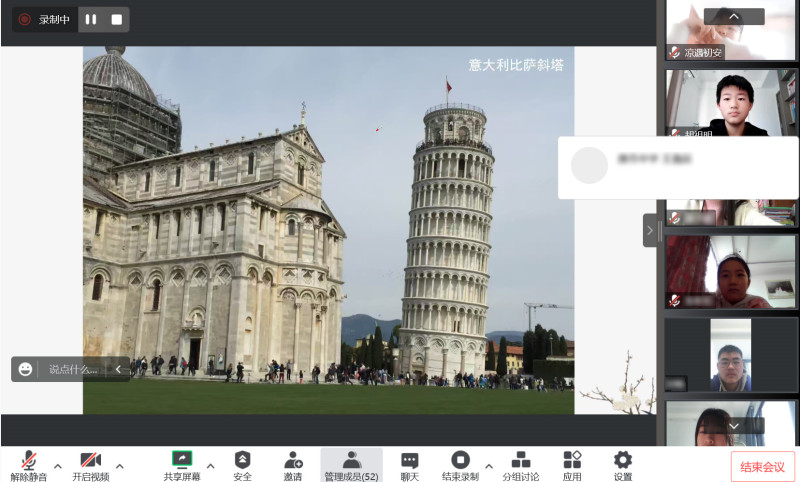Viewport: 800px width, 482px height.
Task: Click the red 结束会议 button
Action: coord(762,466)
